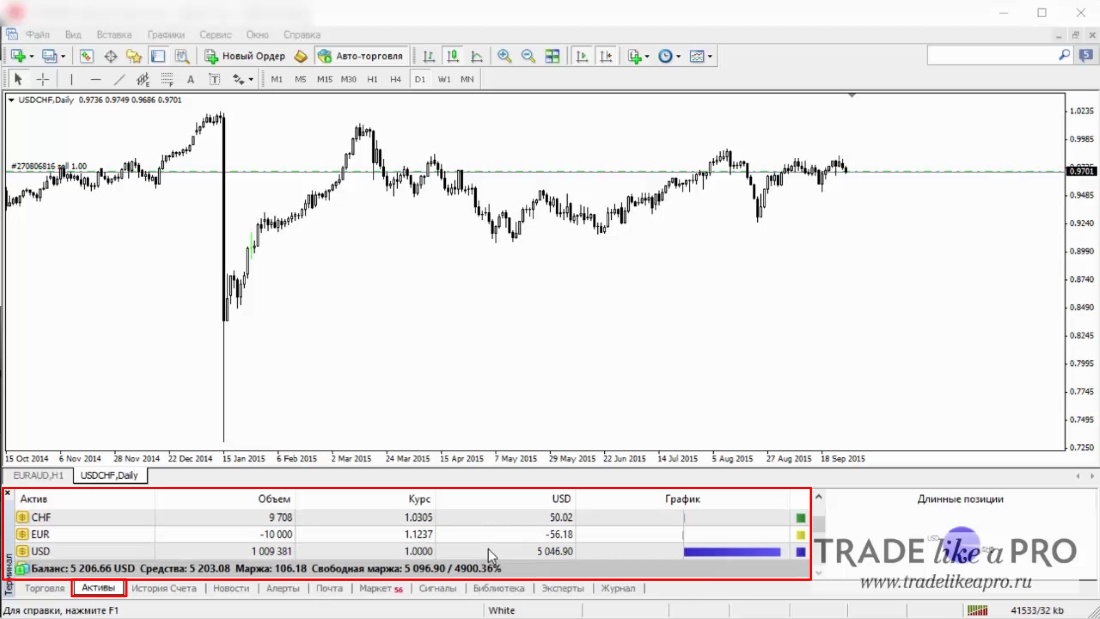This screenshot has height=619, width=1100.
Task: Toggle Авто-торговля on or off
Action: coord(361,56)
